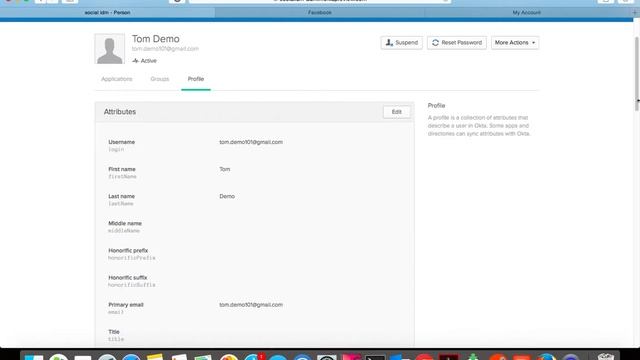Image resolution: width=640 pixels, height=360 pixels.
Task: Click the Honorific suffix attribute label
Action: tap(128, 278)
